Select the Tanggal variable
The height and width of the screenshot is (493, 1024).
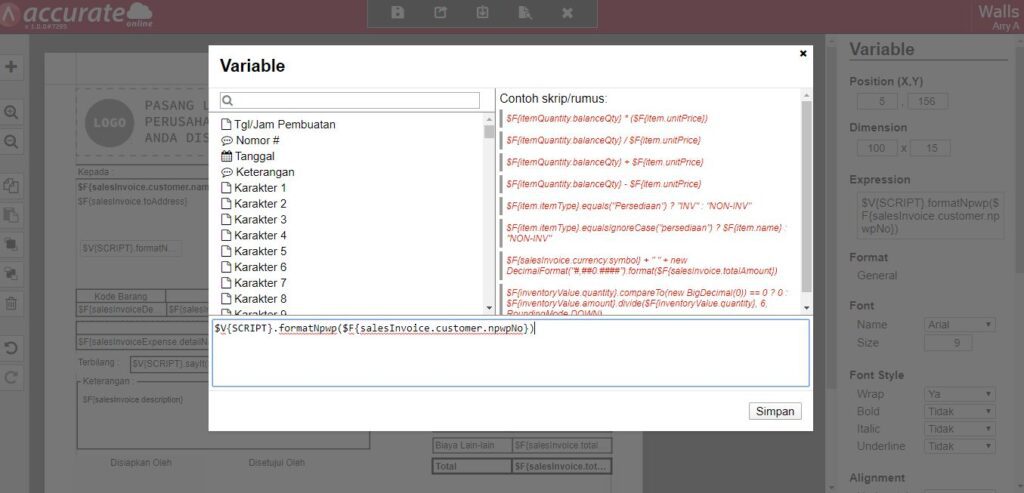tap(255, 156)
